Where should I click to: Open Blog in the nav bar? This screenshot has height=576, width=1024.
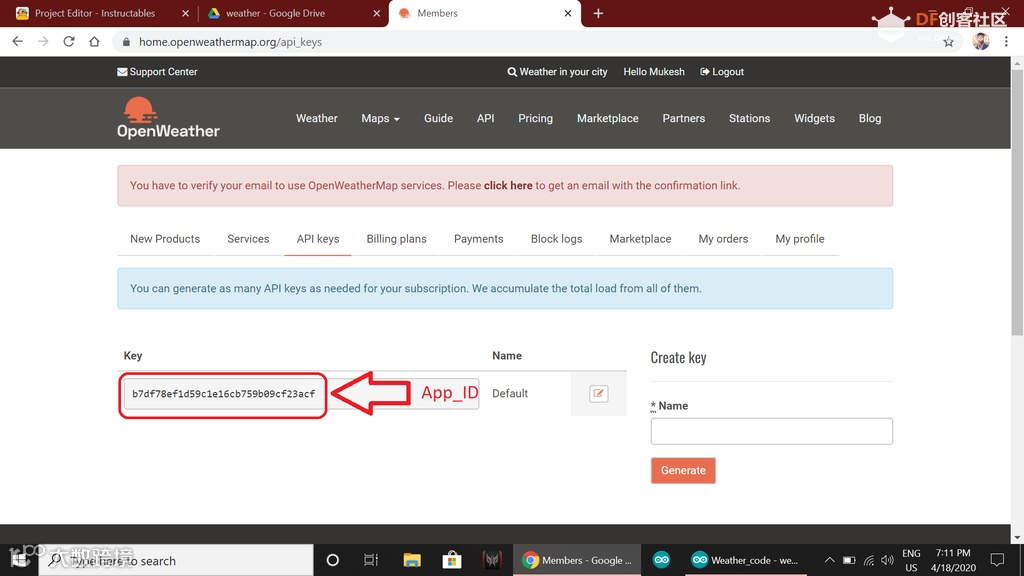click(x=870, y=118)
